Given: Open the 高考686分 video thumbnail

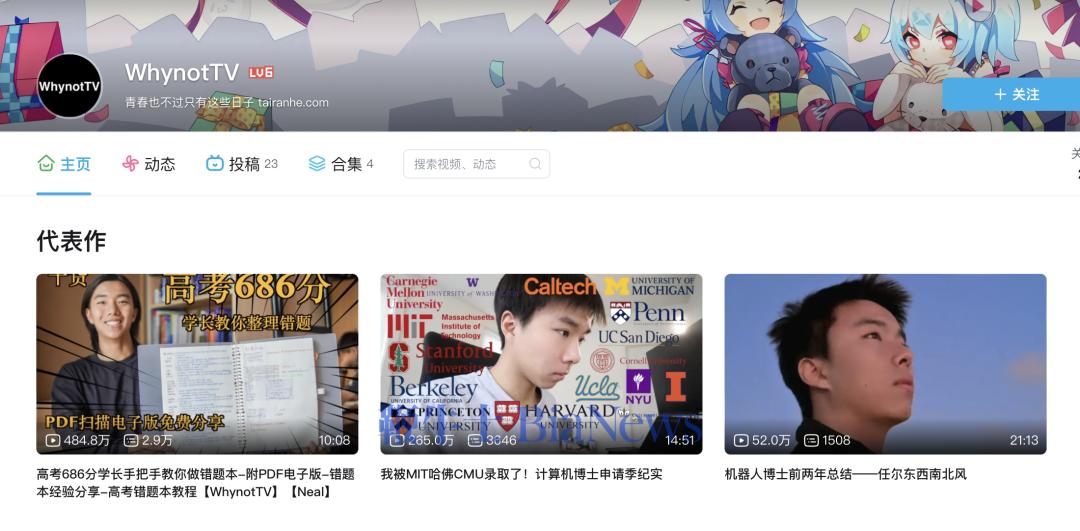Looking at the screenshot, I should pyautogui.click(x=197, y=364).
